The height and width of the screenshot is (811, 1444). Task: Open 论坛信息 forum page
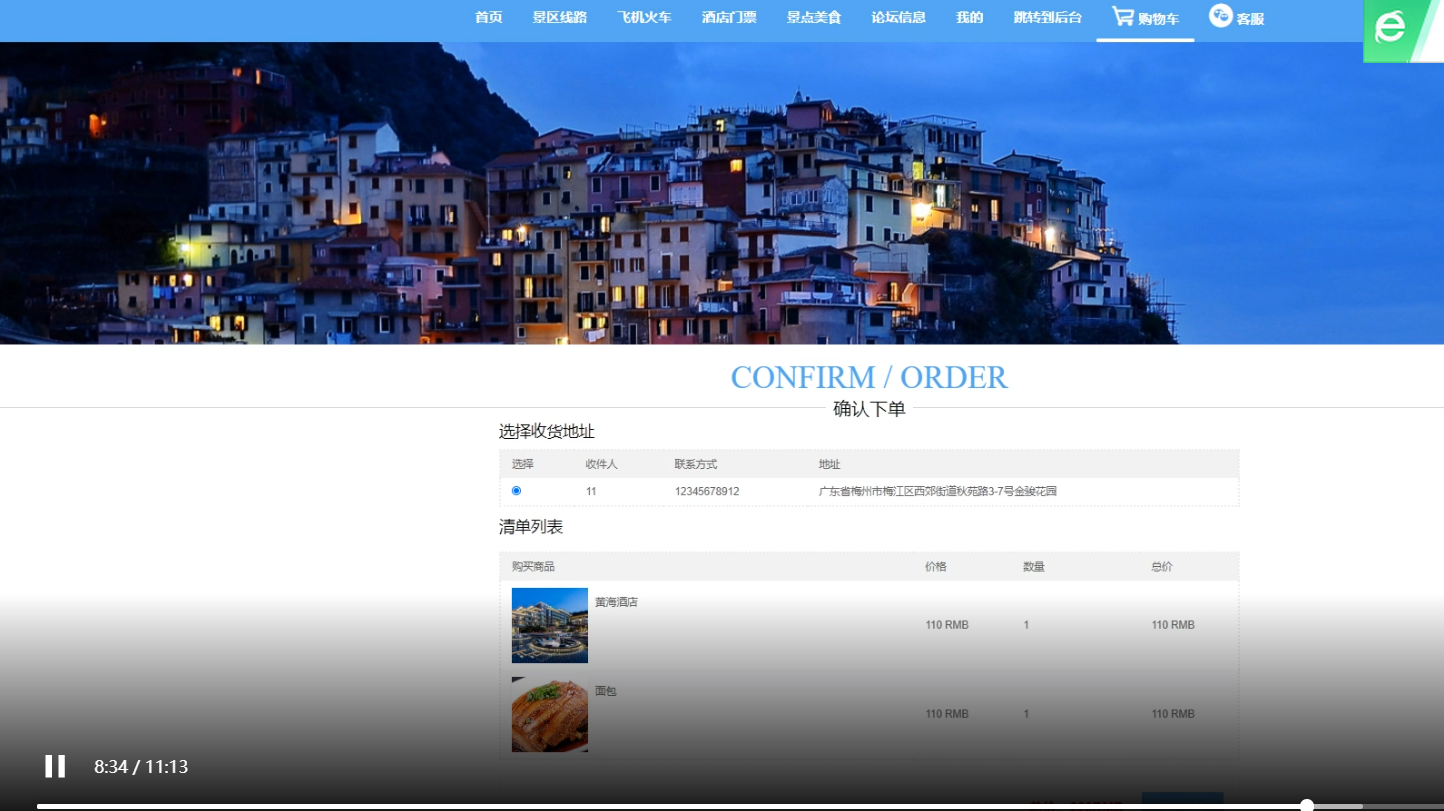(898, 18)
